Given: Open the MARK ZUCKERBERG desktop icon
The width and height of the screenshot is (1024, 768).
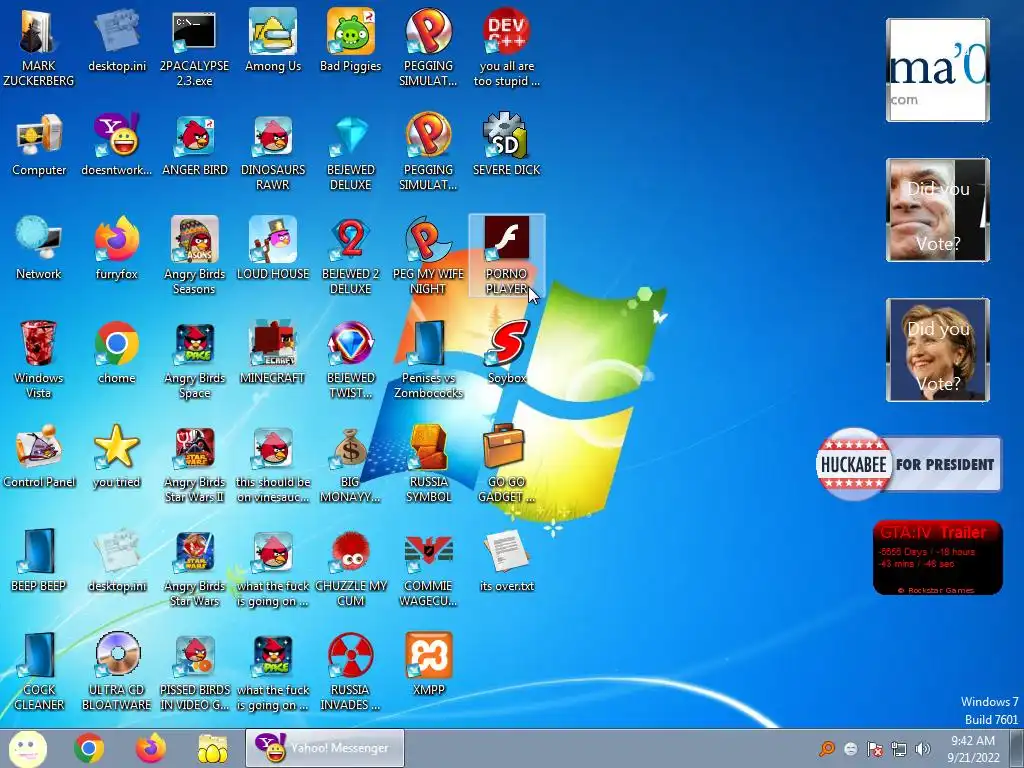Looking at the screenshot, I should pos(39,47).
